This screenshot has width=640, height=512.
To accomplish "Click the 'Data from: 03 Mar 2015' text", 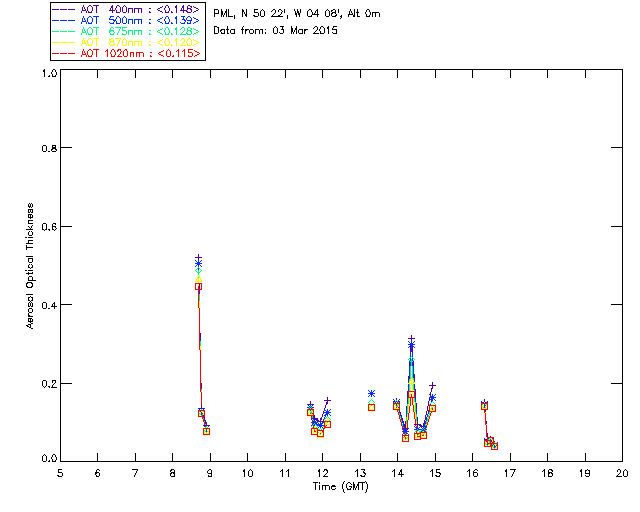I will [276, 31].
